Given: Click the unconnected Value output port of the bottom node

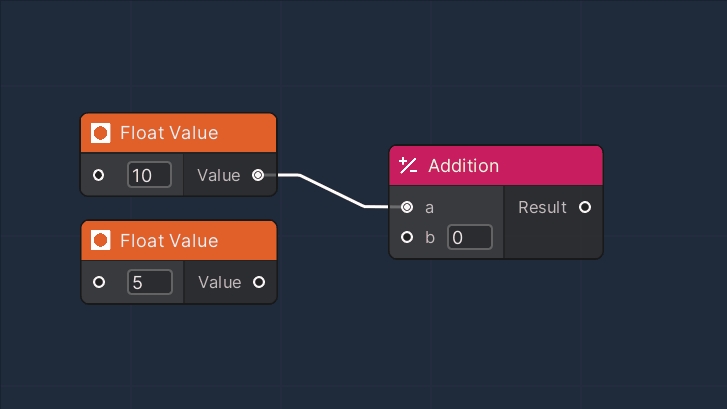Looking at the screenshot, I should point(259,282).
